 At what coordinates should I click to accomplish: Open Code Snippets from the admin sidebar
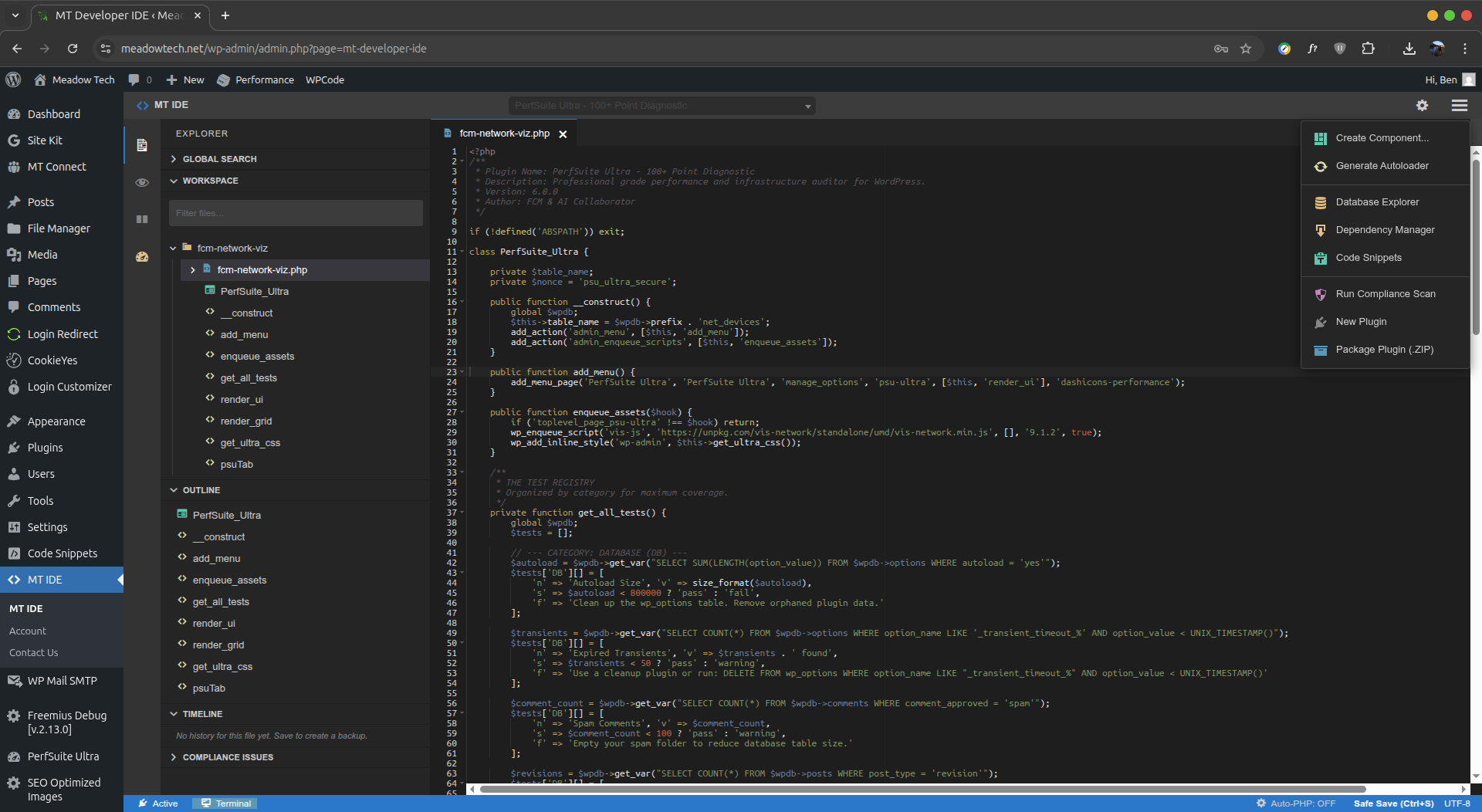click(x=63, y=553)
